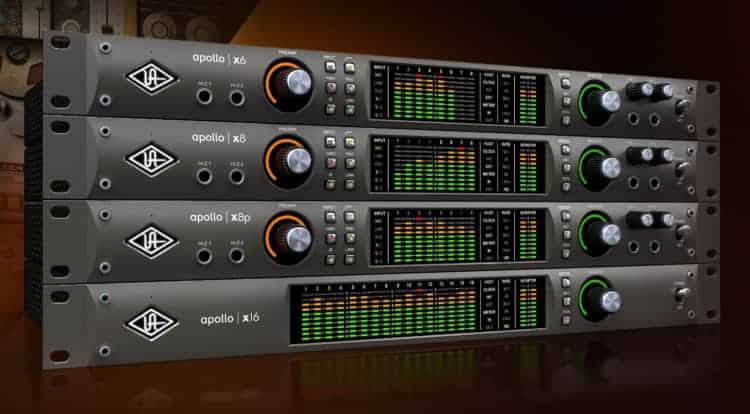Image resolution: width=750 pixels, height=414 pixels.
Task: Click the level meter display on Apollo x6
Action: pos(458,95)
